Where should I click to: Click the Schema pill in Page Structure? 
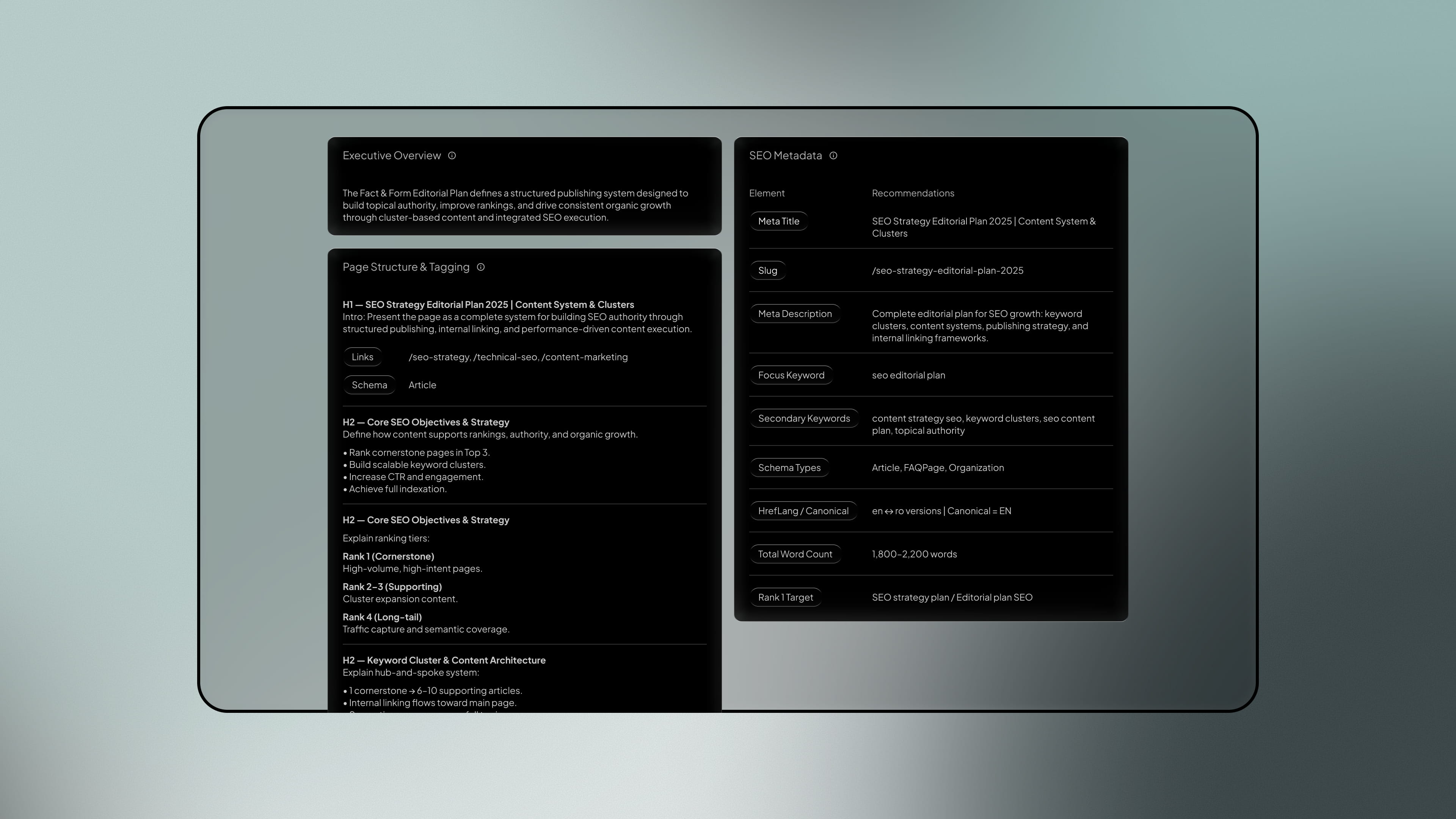[x=369, y=385]
